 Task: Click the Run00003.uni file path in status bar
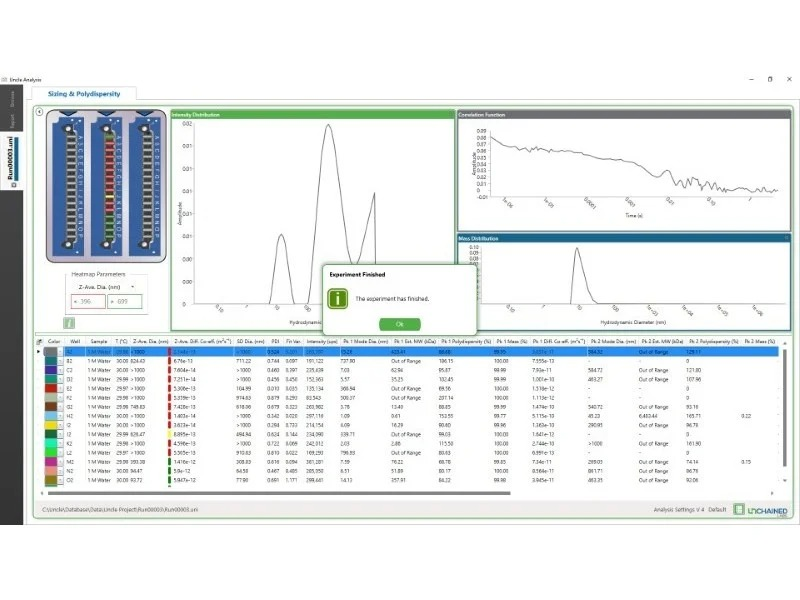pyautogui.click(x=120, y=510)
